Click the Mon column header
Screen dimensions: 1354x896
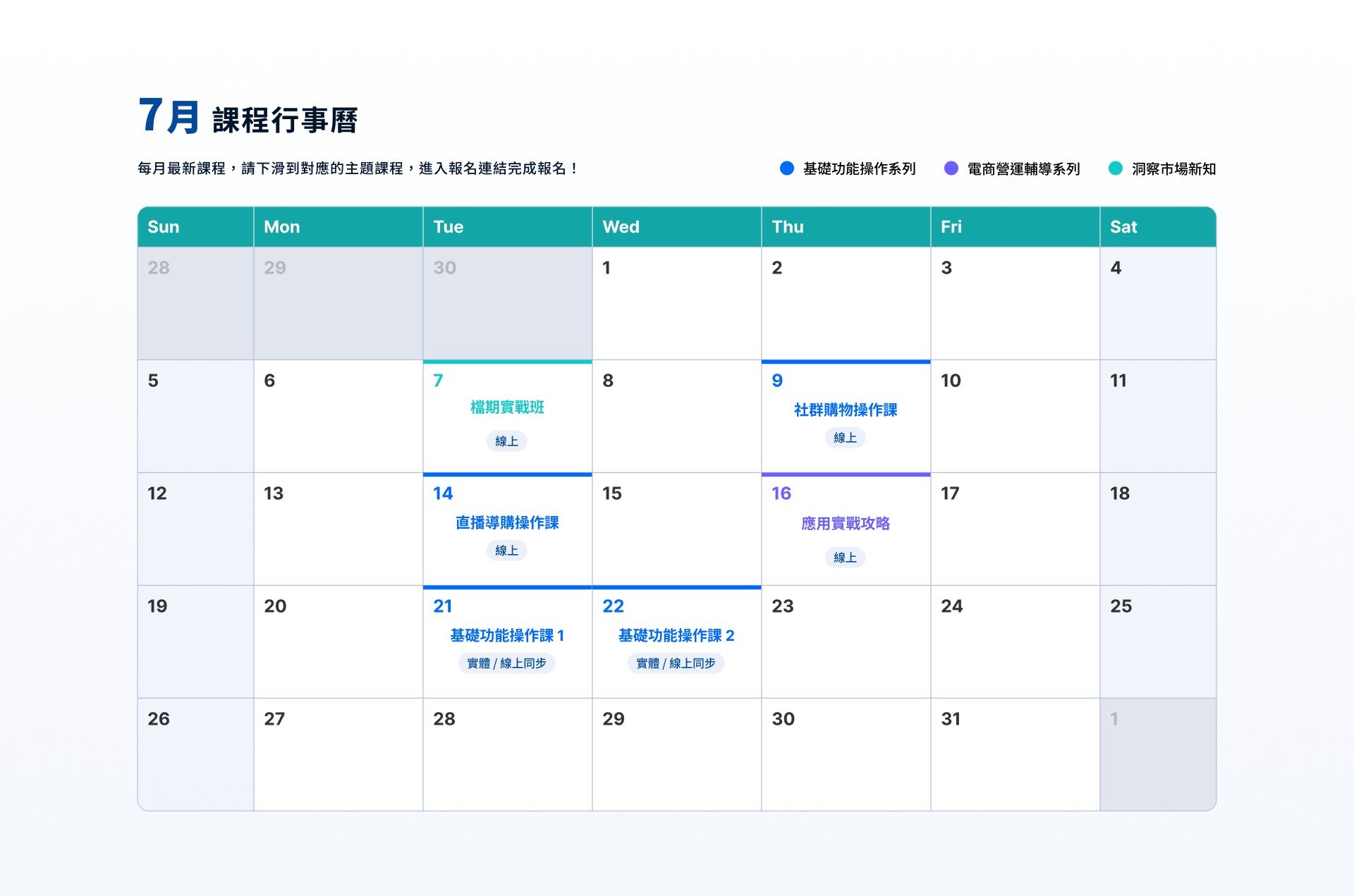[x=338, y=227]
